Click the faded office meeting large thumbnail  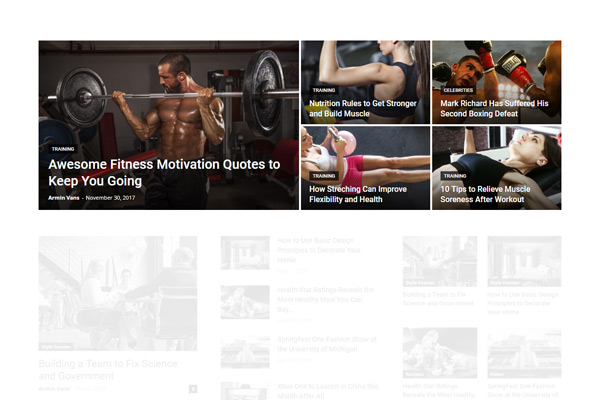click(x=118, y=293)
